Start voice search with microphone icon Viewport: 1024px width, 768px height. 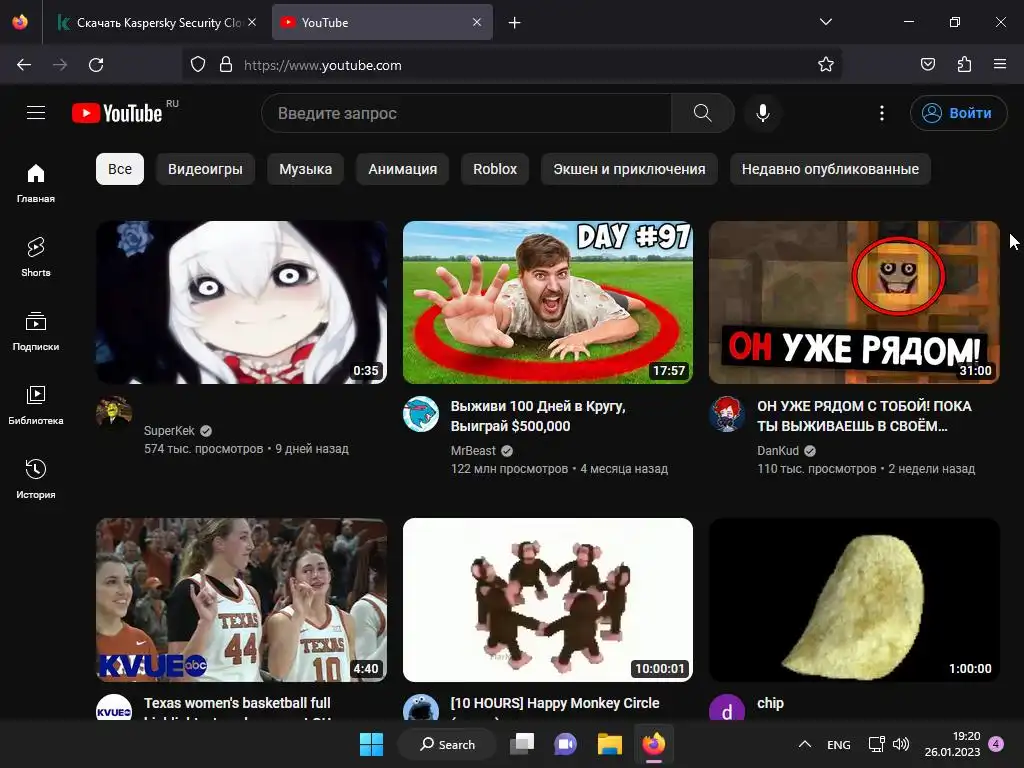[762, 113]
